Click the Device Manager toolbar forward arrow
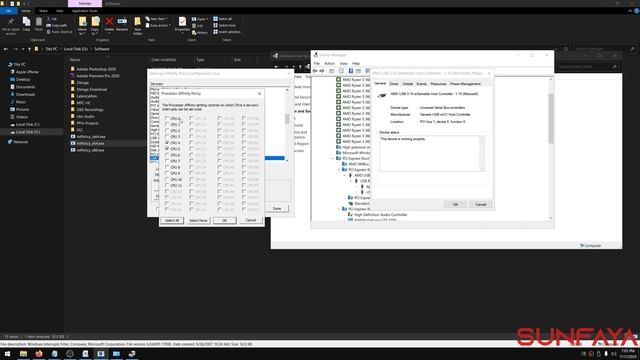640x360 pixels. pos(322,71)
